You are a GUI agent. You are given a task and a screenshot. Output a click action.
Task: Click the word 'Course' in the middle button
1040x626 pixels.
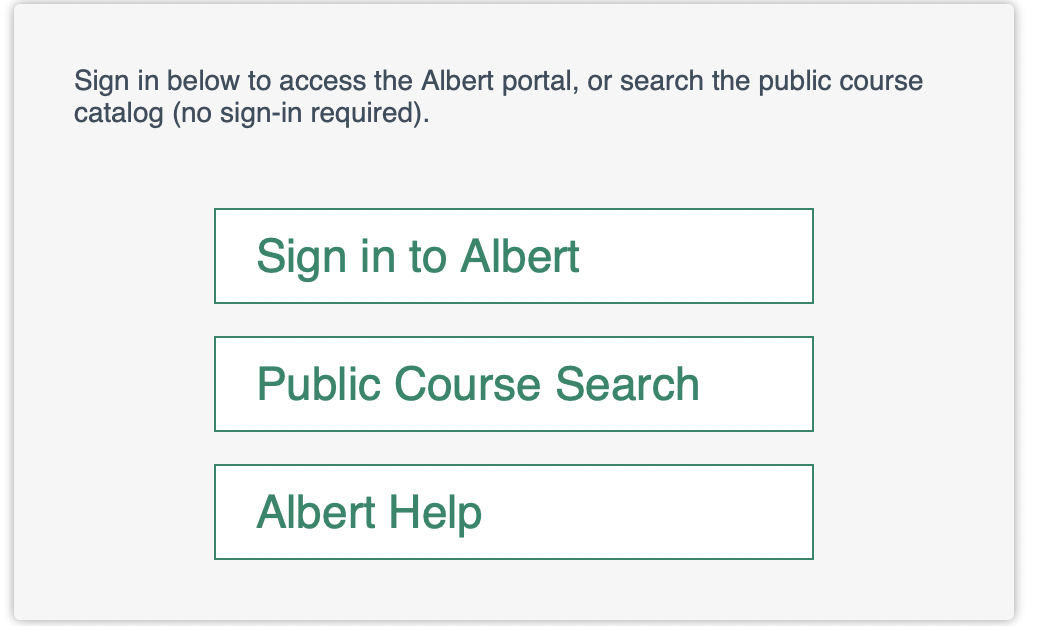pos(467,384)
